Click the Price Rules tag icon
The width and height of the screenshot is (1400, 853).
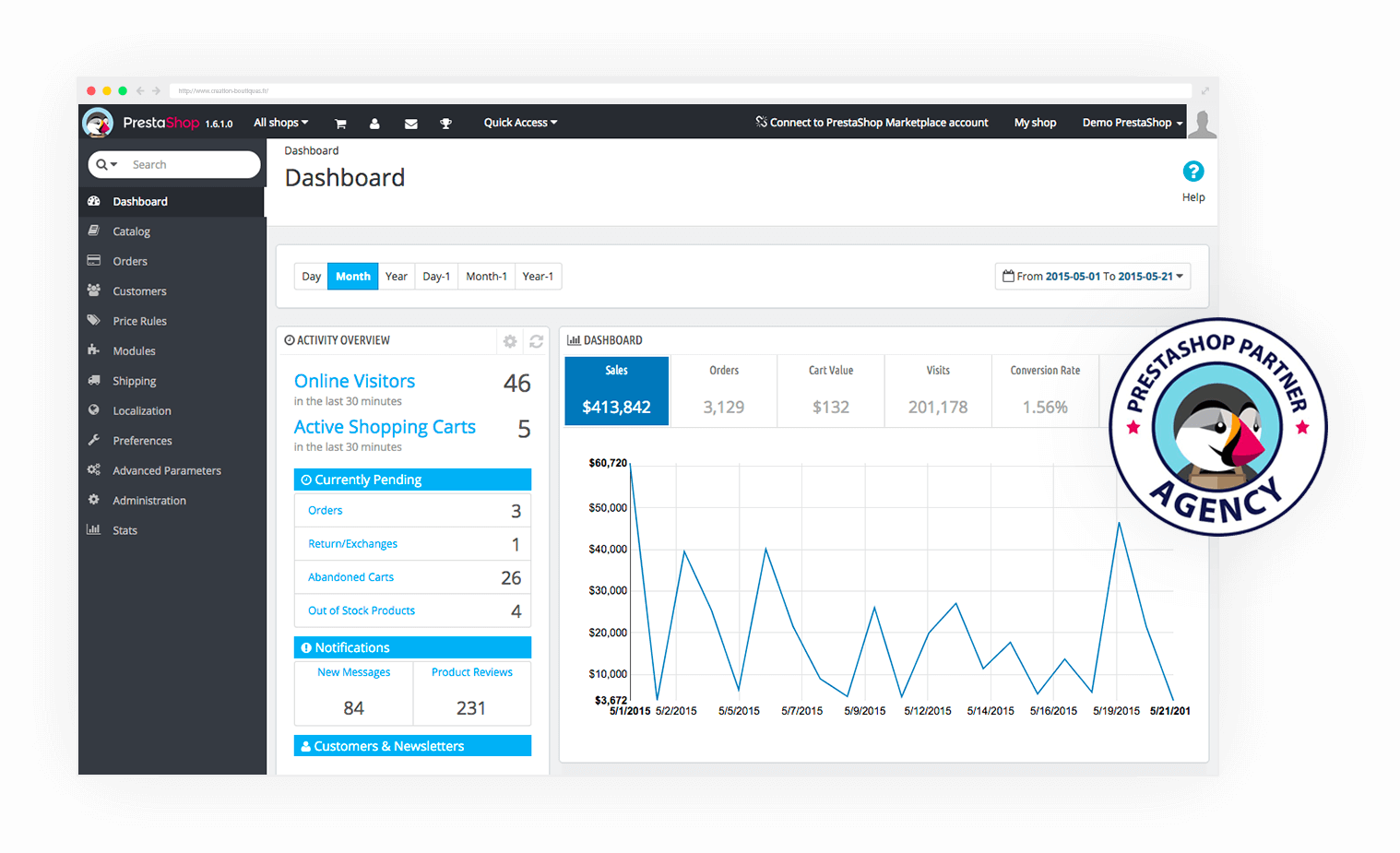click(x=94, y=320)
